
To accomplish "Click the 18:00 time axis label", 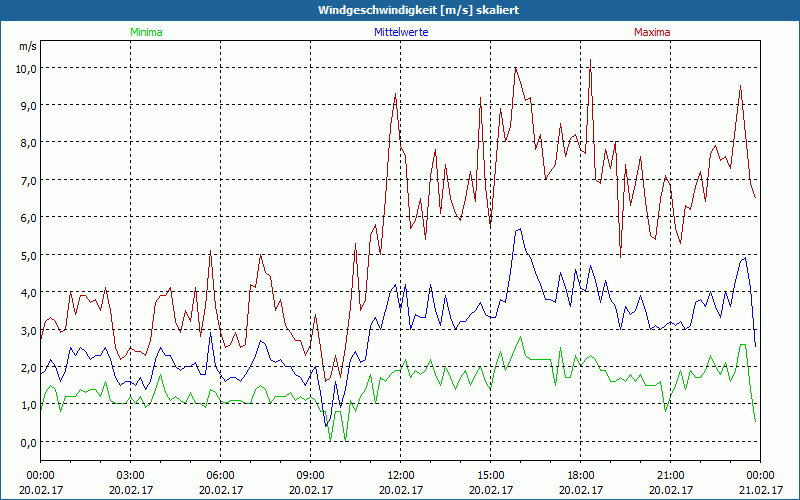I will point(580,475).
